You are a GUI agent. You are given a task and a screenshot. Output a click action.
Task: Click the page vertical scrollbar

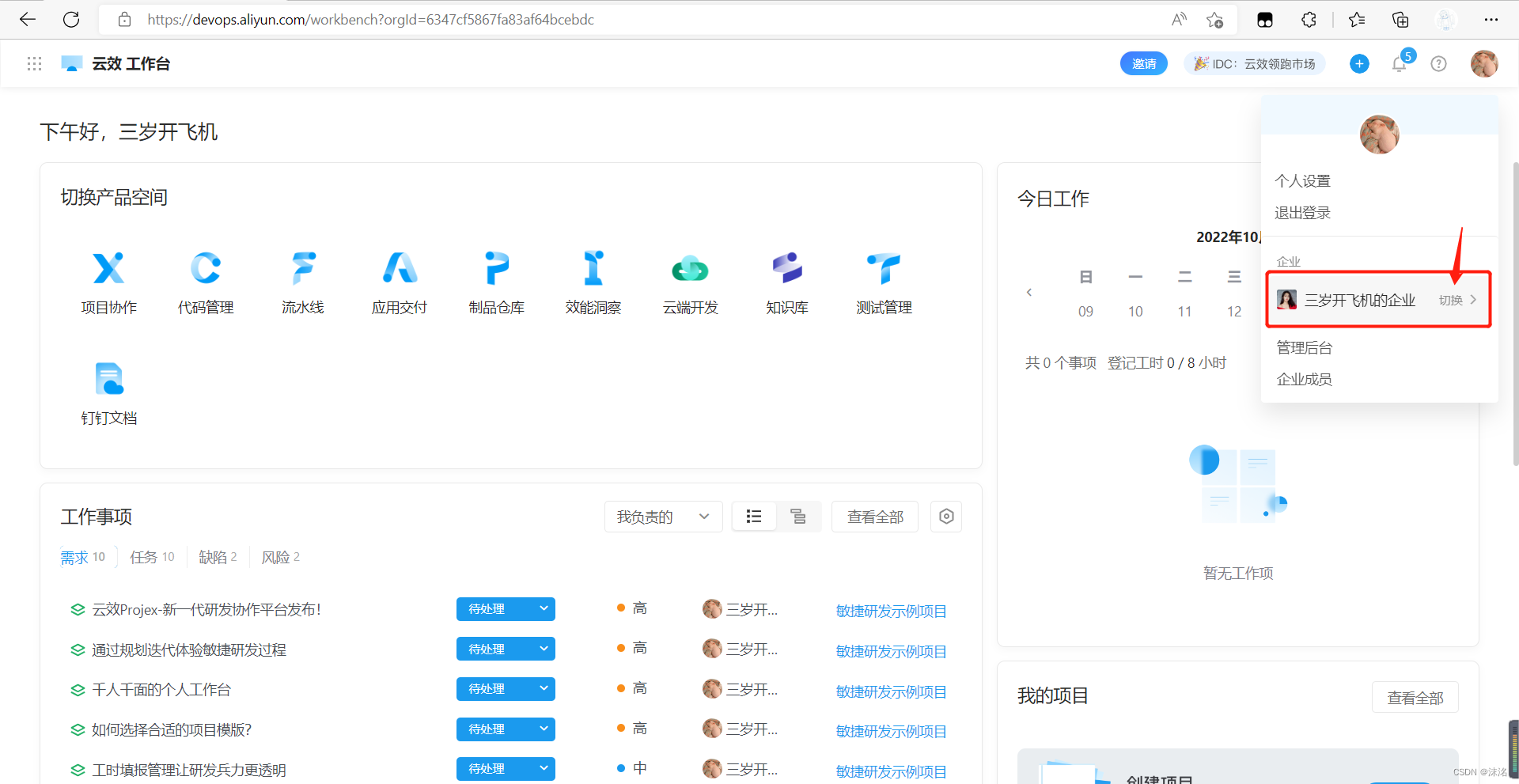click(1515, 313)
